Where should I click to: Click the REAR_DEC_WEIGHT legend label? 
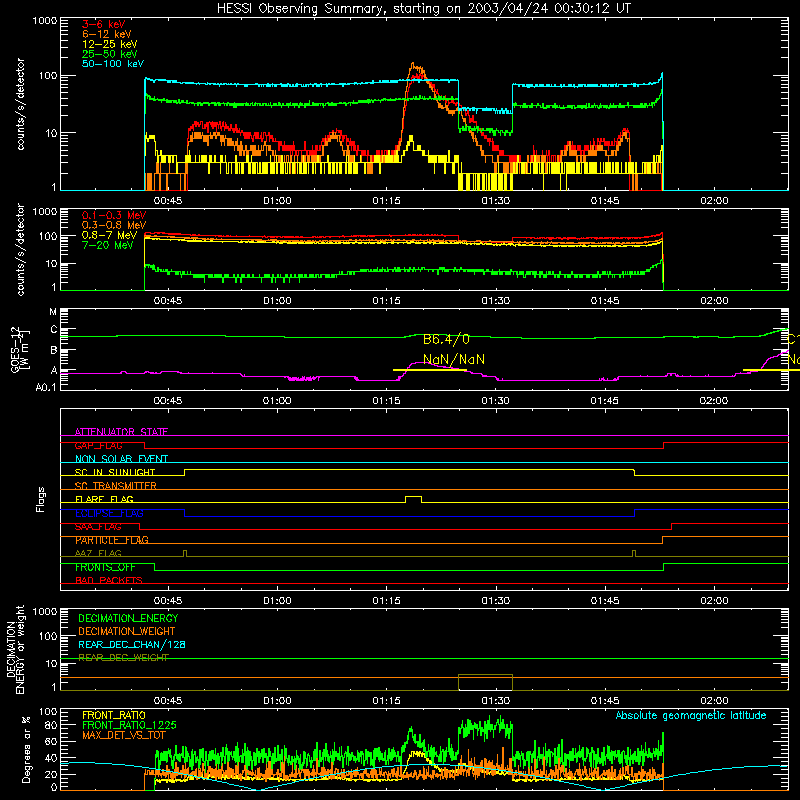coord(123,658)
